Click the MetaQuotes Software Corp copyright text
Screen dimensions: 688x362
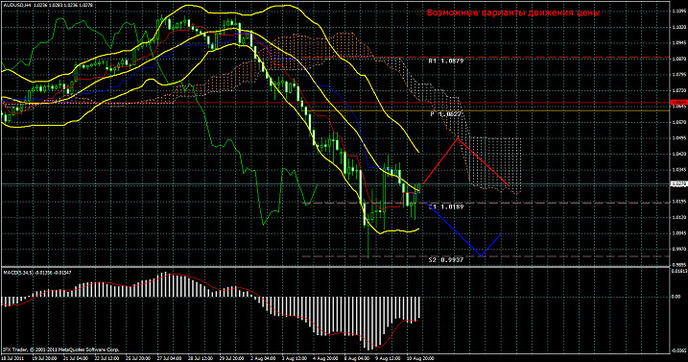(x=61, y=350)
